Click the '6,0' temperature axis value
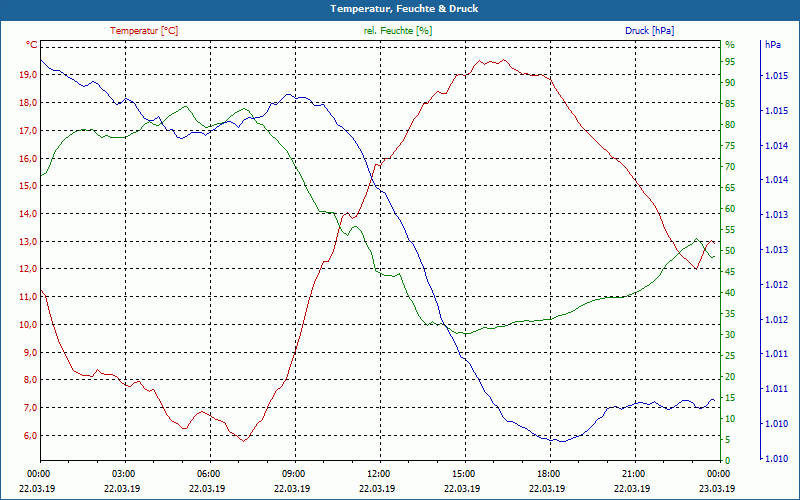This screenshot has height=500, width=800. pos(30,436)
